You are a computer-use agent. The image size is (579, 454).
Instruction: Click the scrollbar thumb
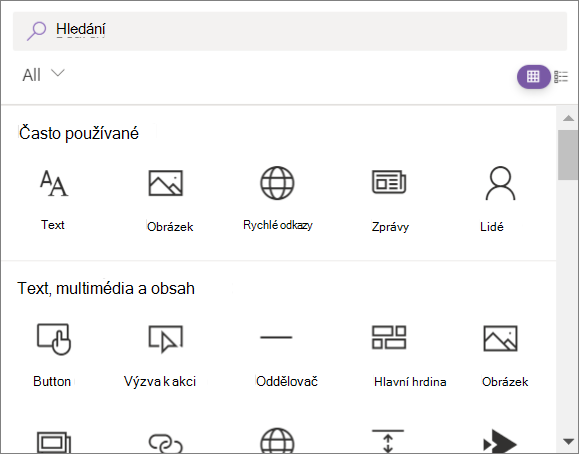pyautogui.click(x=568, y=155)
